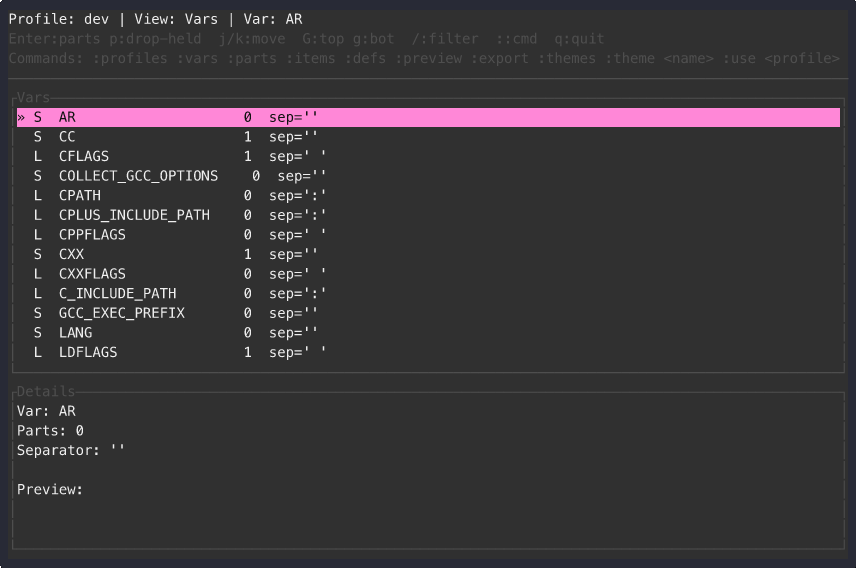Click the "Separator: ''" detail line
This screenshot has height=568, width=856.
71,451
